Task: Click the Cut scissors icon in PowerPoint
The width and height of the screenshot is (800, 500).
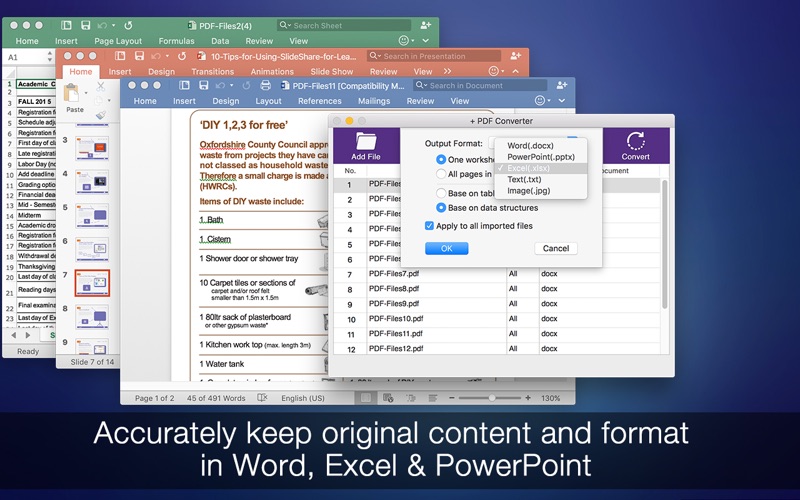Action: click(101, 86)
